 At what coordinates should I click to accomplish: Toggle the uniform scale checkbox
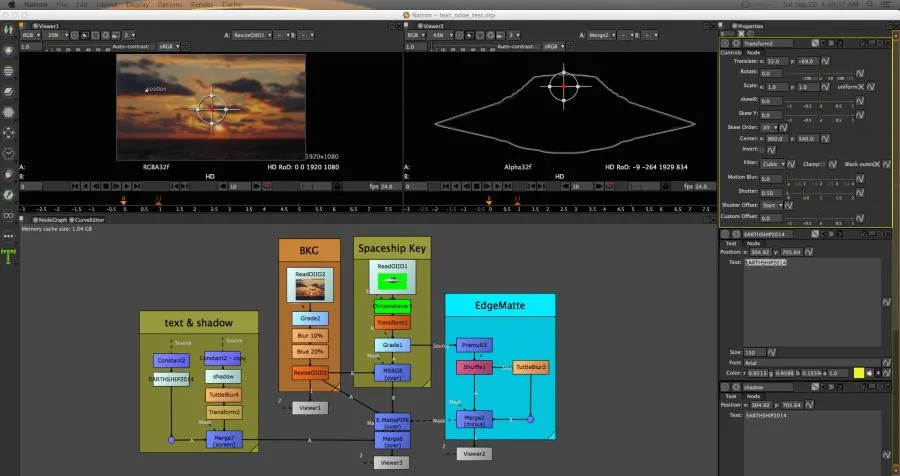861,87
